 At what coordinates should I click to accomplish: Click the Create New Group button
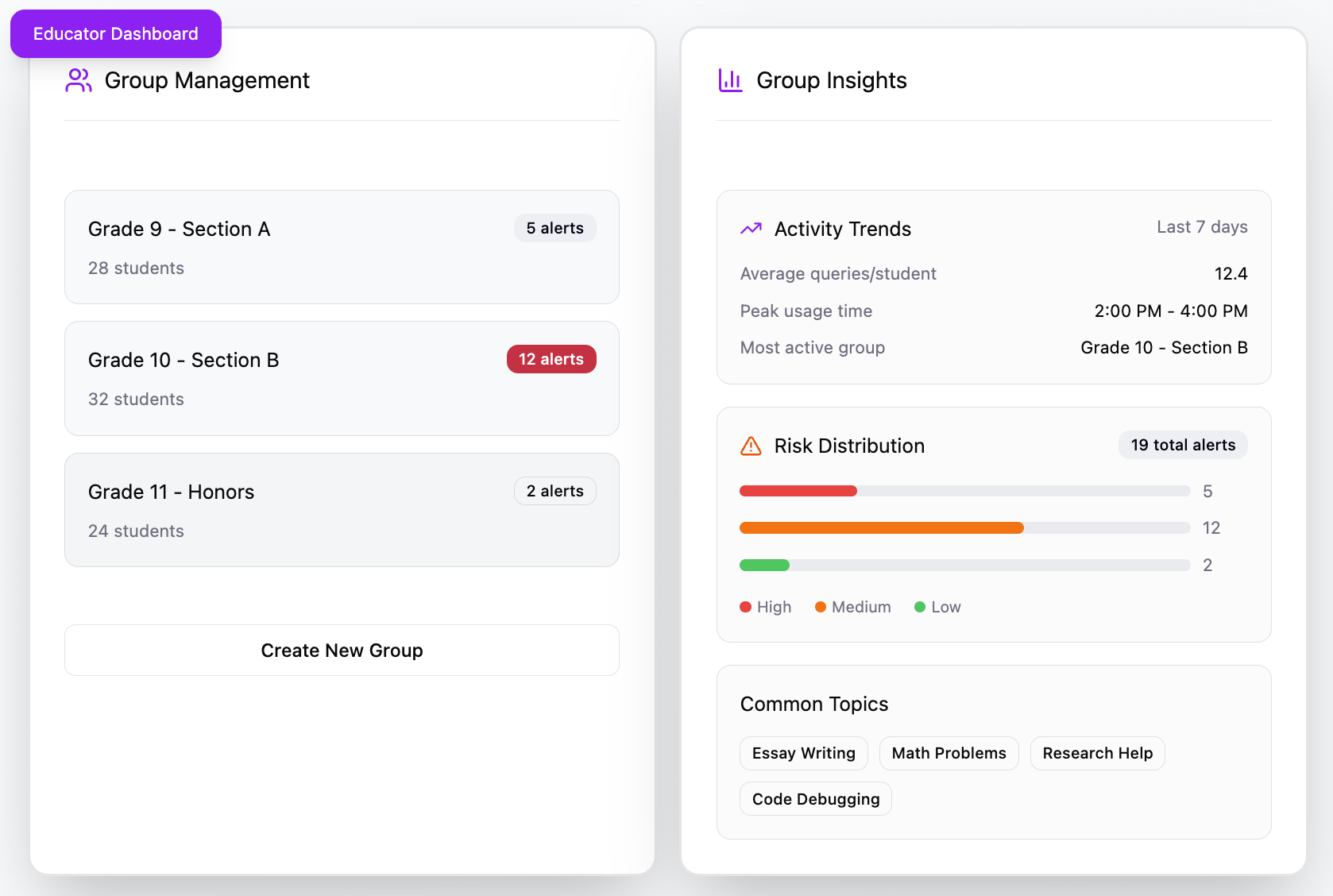tap(342, 650)
